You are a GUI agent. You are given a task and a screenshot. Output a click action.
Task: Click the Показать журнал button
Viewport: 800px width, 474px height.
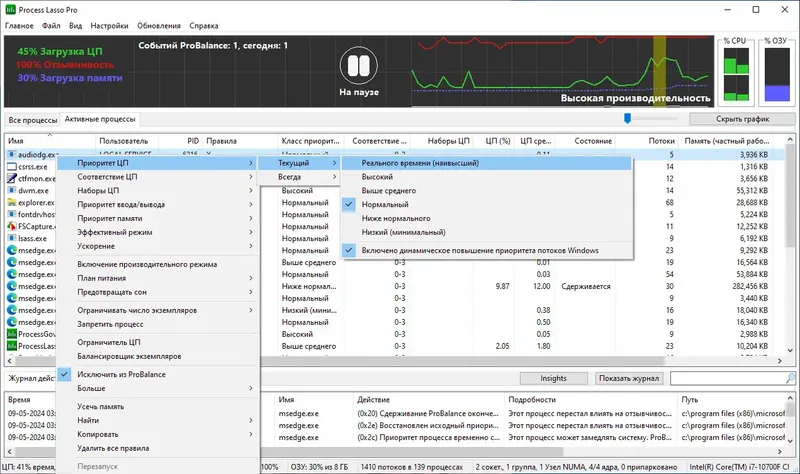coord(629,378)
